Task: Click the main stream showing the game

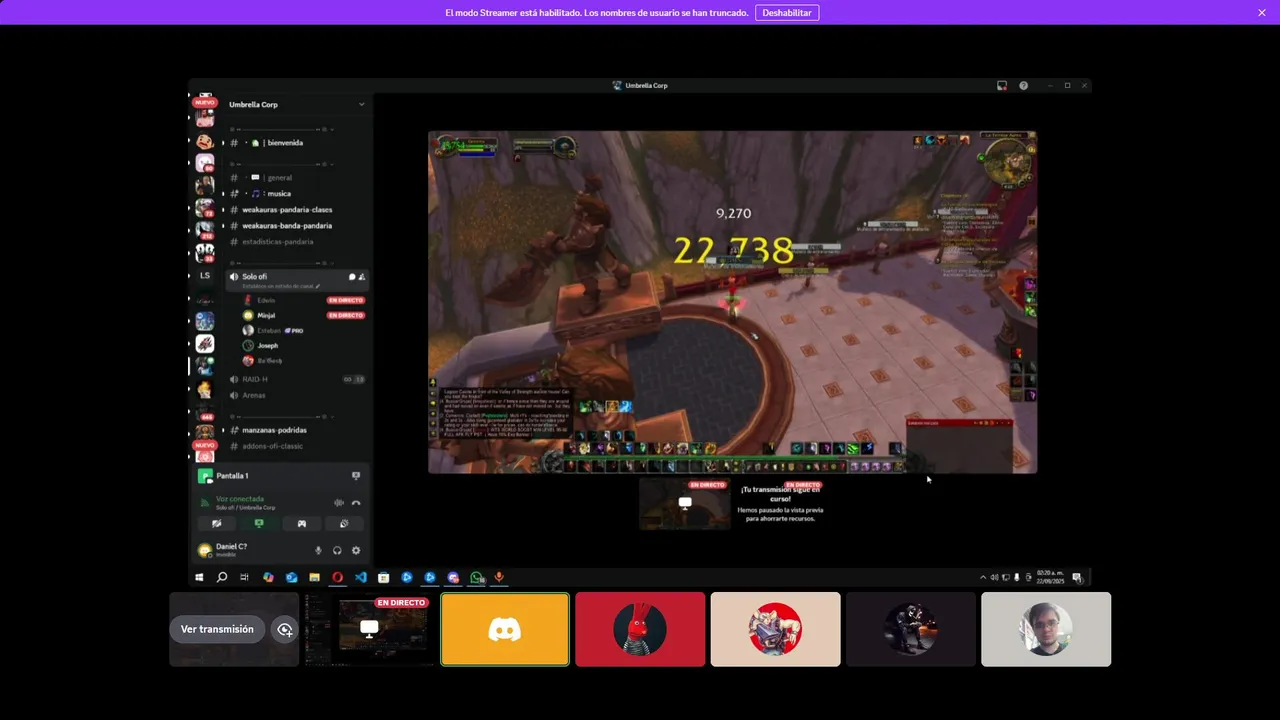Action: coord(732,302)
